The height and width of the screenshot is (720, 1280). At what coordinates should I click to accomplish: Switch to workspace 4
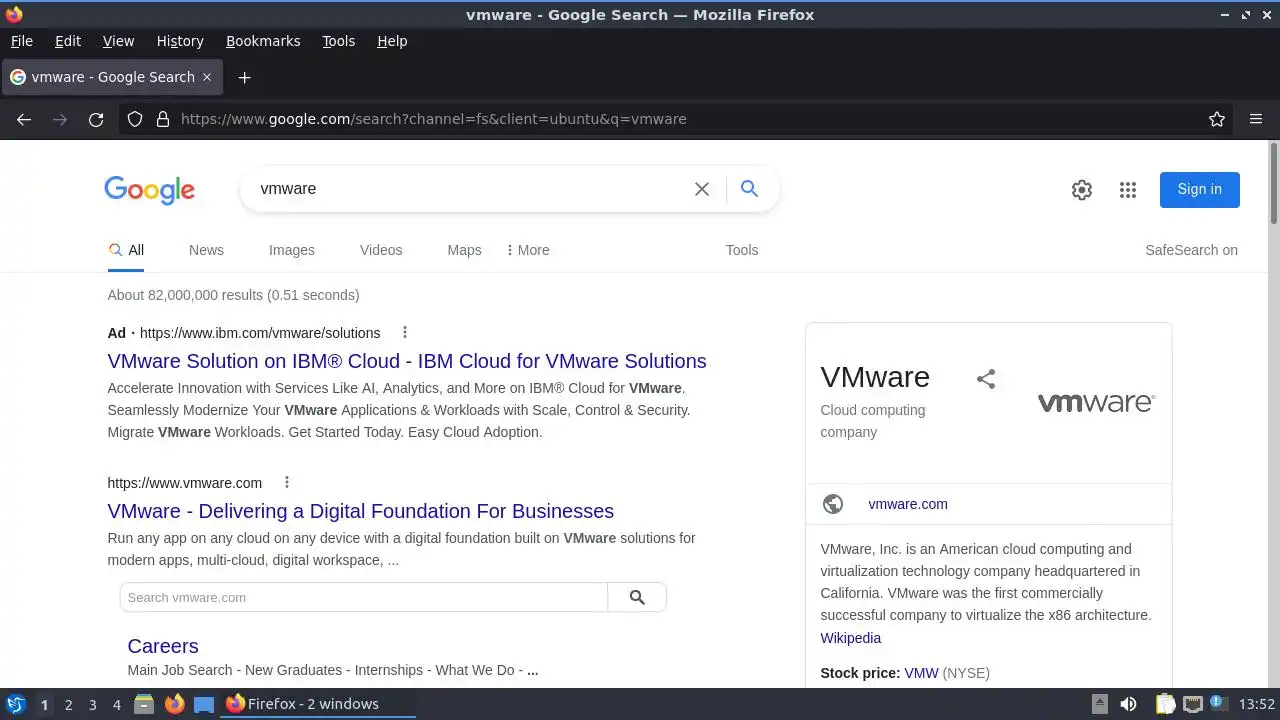pos(116,705)
